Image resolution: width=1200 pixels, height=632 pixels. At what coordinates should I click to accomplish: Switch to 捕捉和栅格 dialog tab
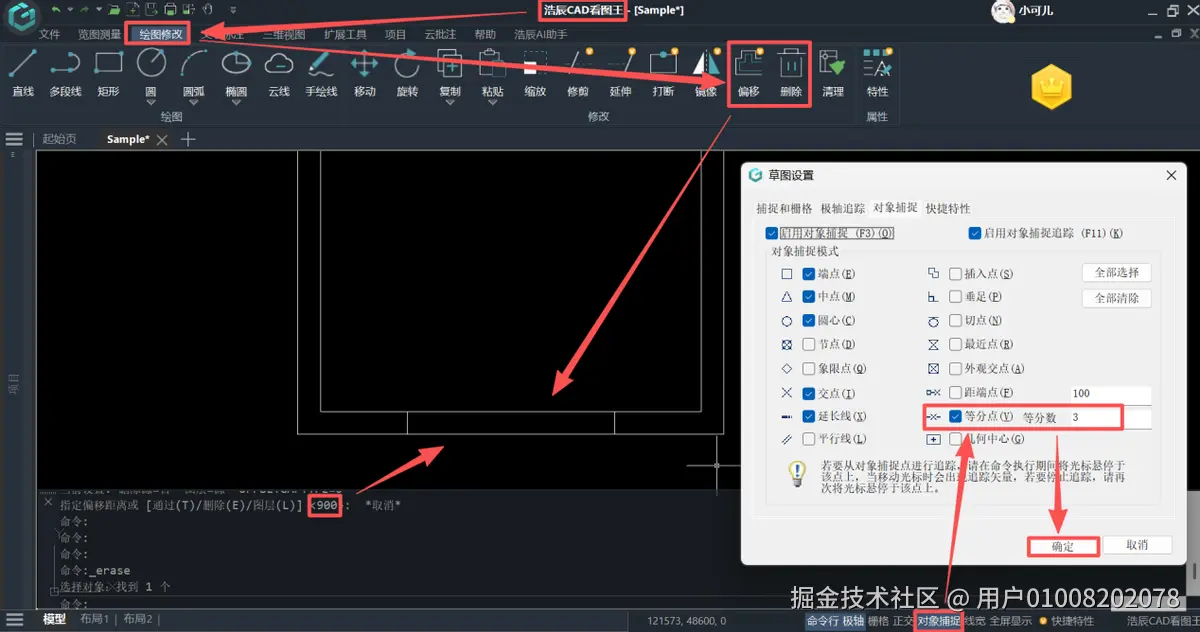pos(784,208)
